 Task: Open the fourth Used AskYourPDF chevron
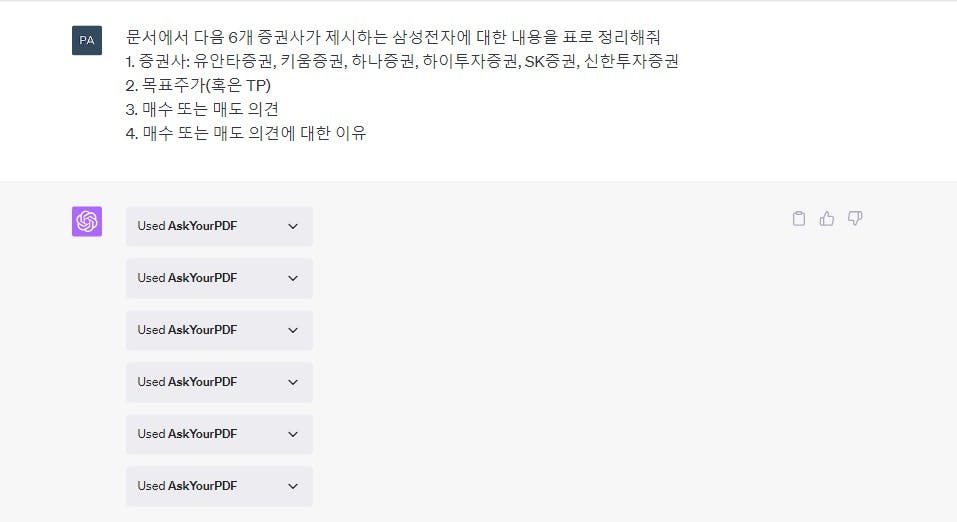[x=293, y=382]
